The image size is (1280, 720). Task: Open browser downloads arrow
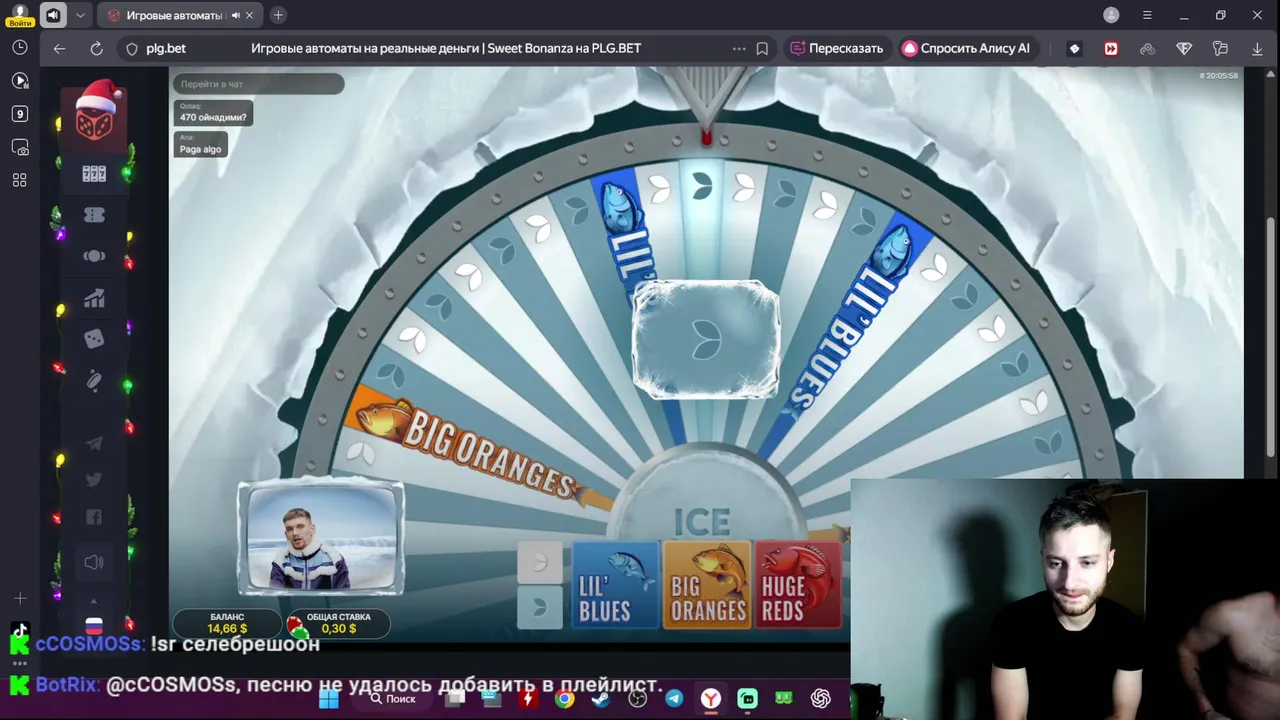(x=1257, y=48)
